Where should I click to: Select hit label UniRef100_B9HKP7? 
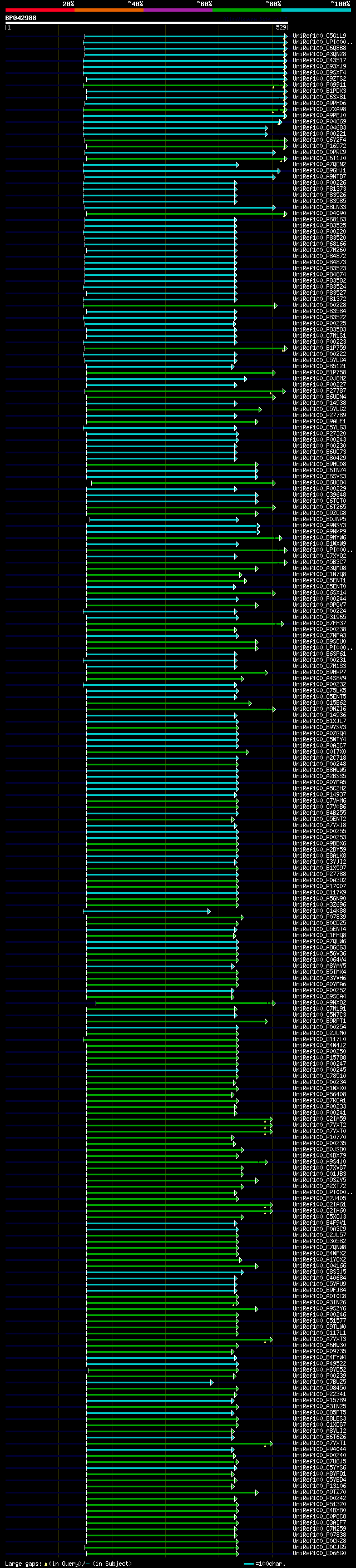(x=319, y=672)
